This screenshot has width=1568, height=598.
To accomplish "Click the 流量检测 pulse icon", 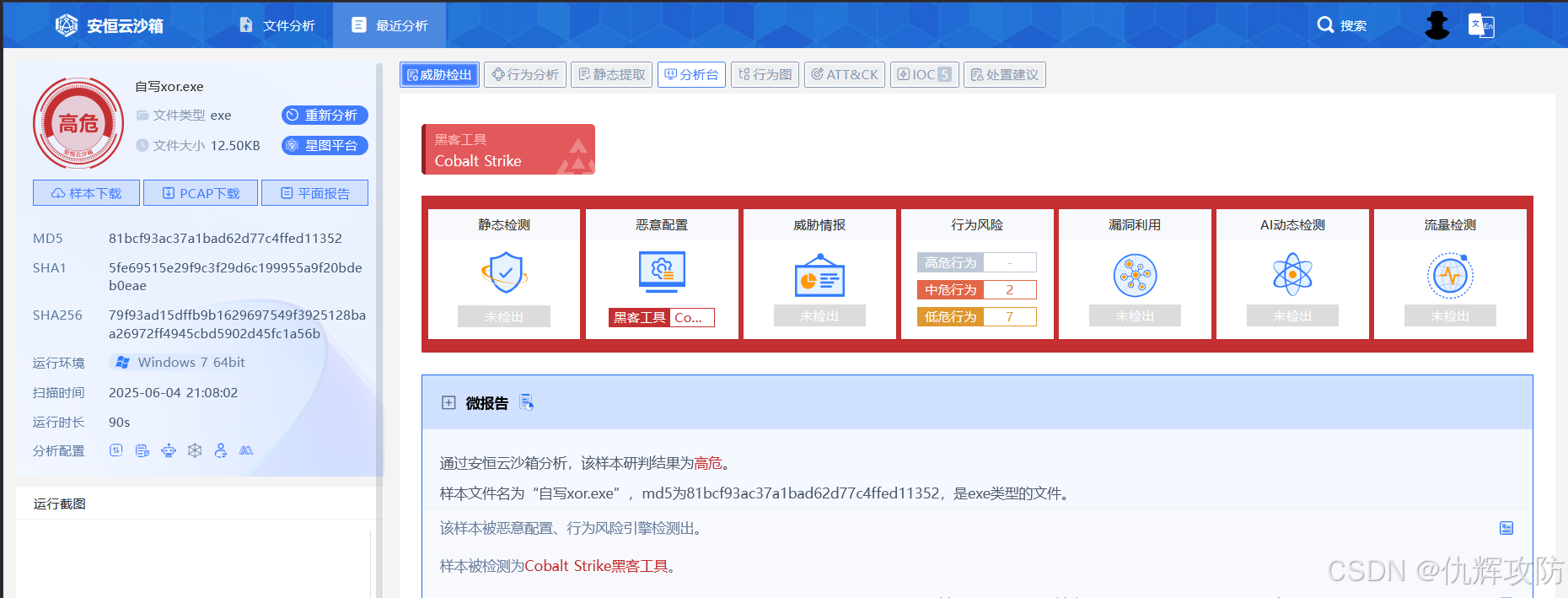I will 1450,275.
